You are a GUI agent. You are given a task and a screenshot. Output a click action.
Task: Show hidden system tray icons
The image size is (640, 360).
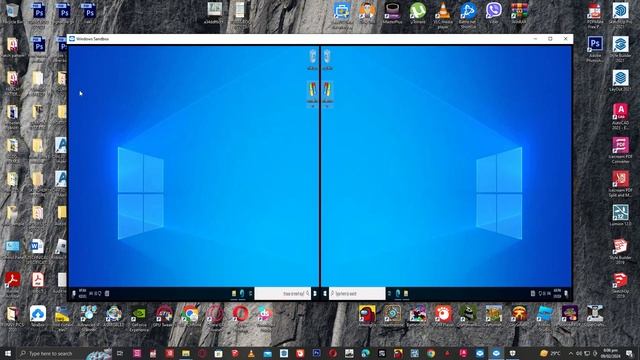[571, 353]
